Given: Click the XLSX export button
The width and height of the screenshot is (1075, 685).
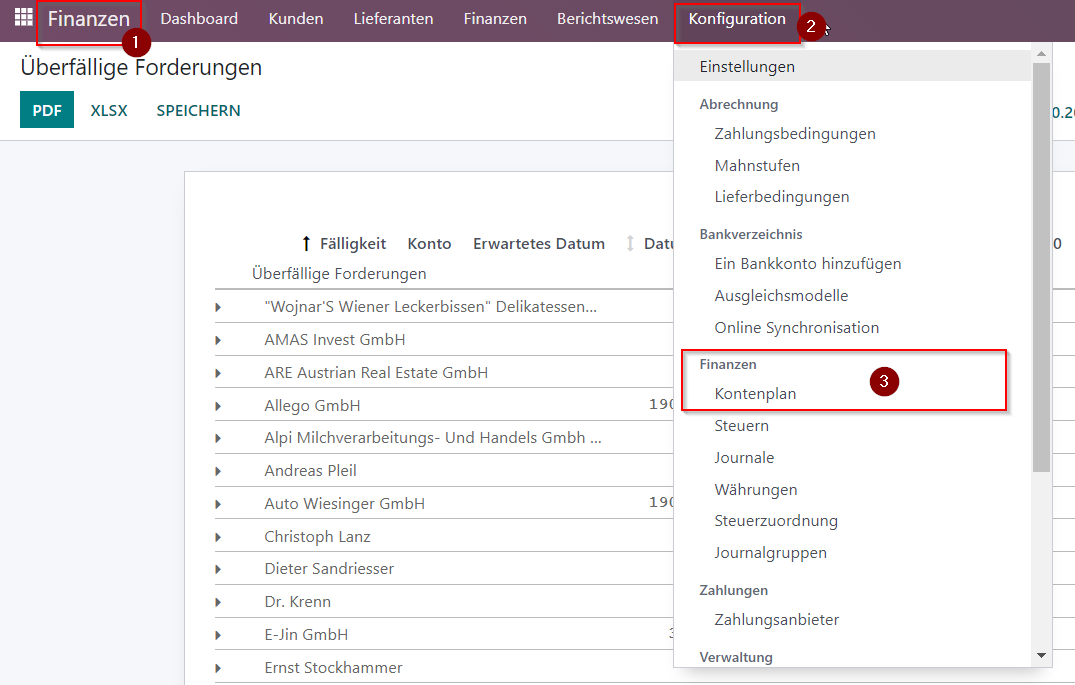Looking at the screenshot, I should (x=109, y=110).
